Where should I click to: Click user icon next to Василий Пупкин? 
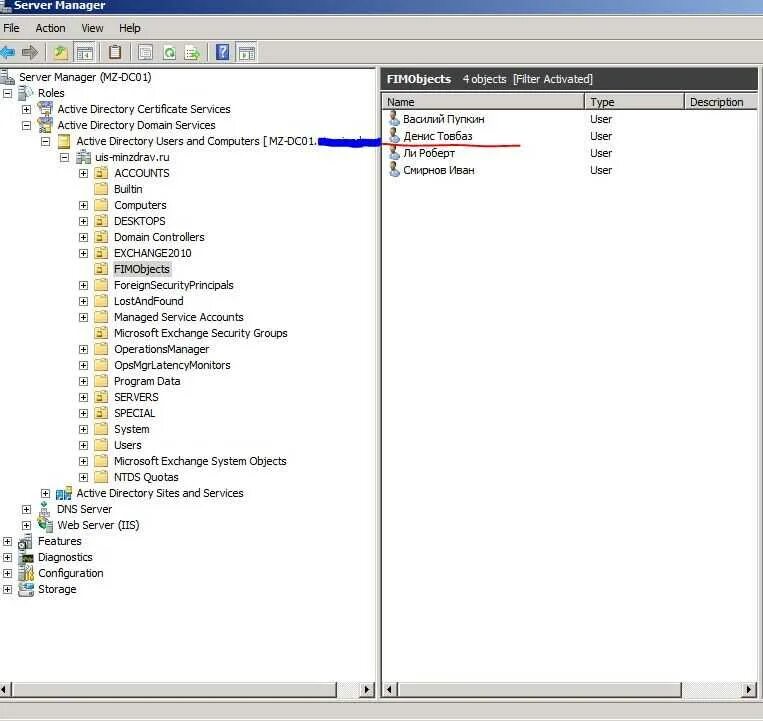tap(394, 119)
